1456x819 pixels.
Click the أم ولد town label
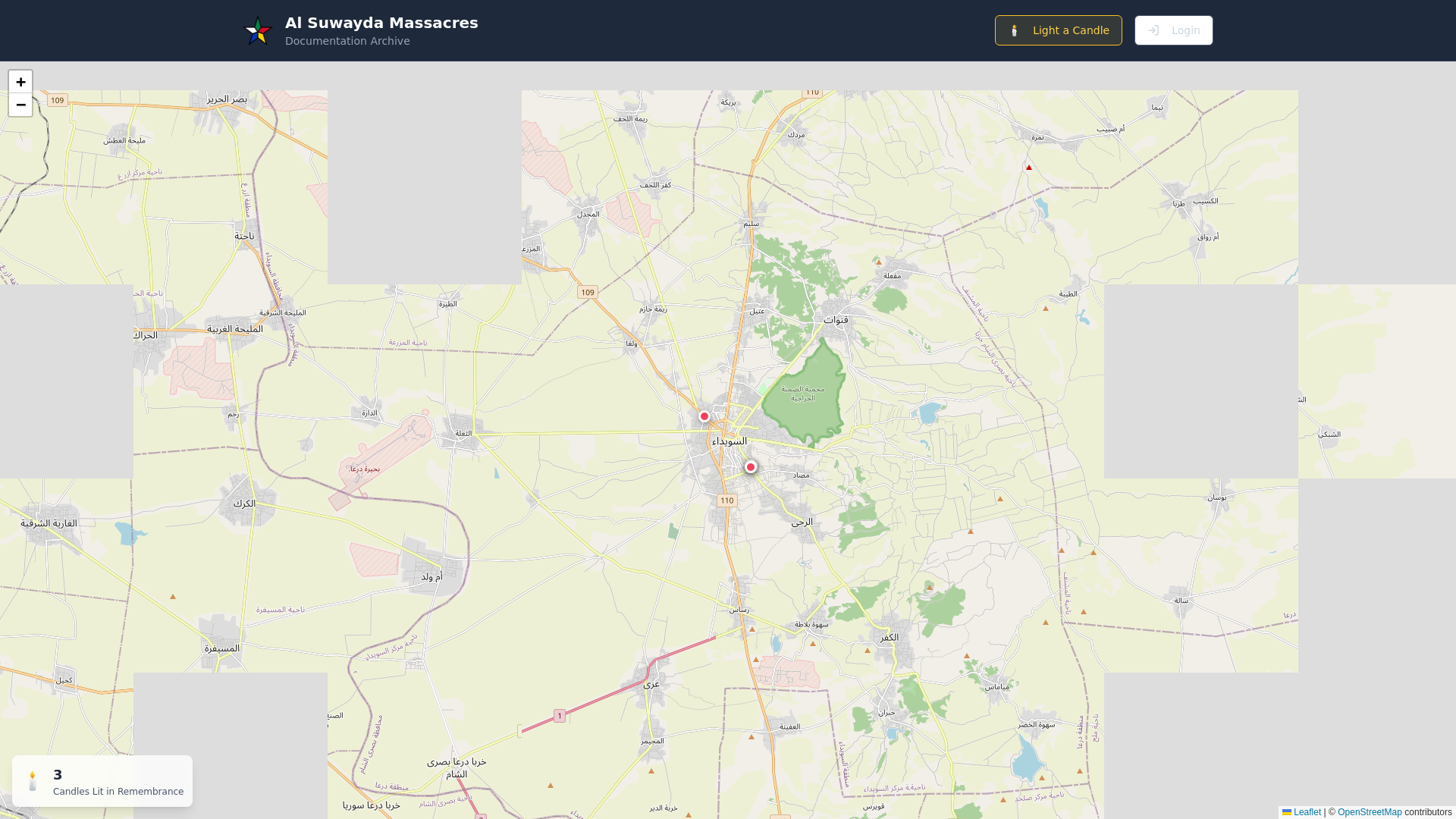point(431,577)
